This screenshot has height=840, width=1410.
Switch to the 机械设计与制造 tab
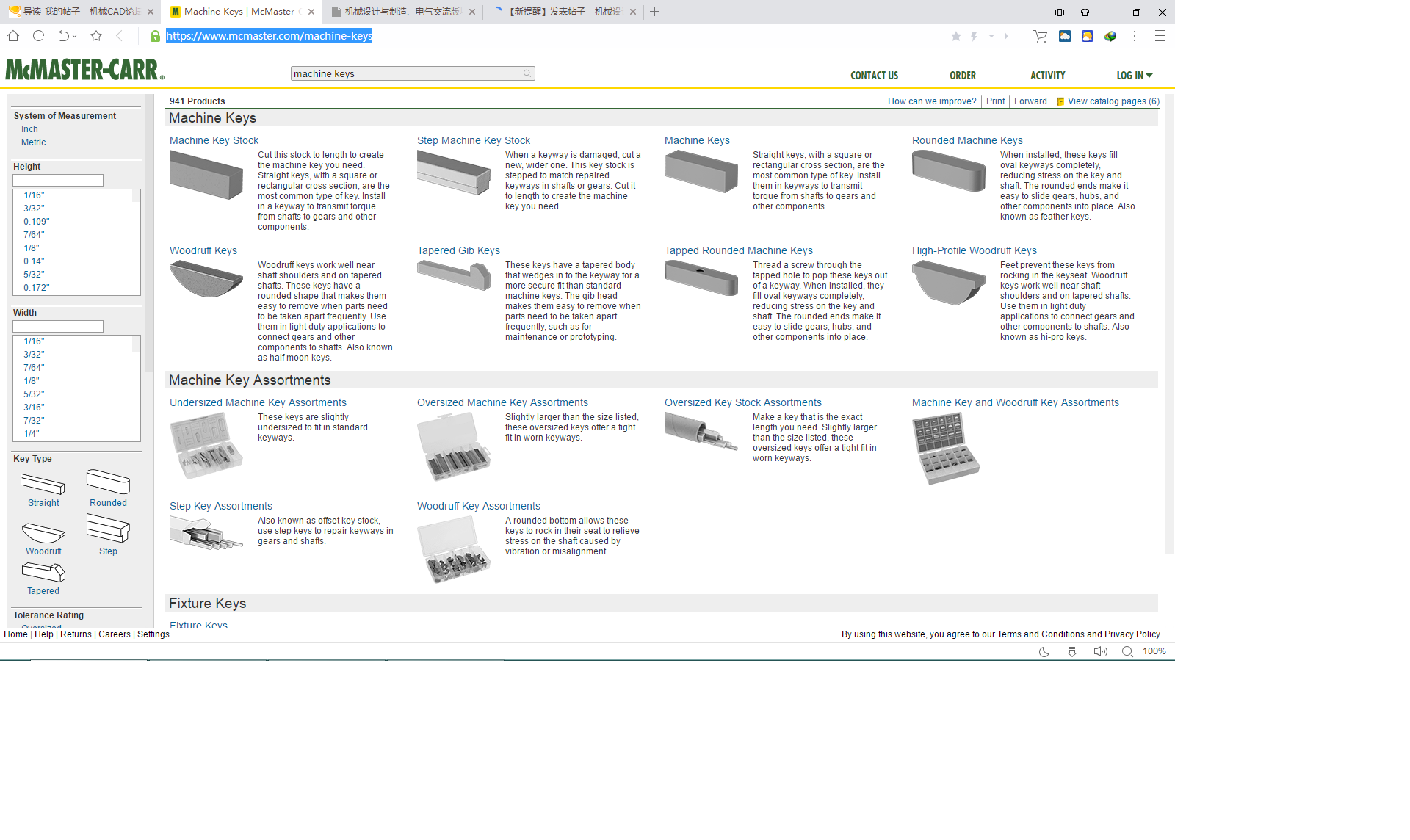[x=402, y=12]
